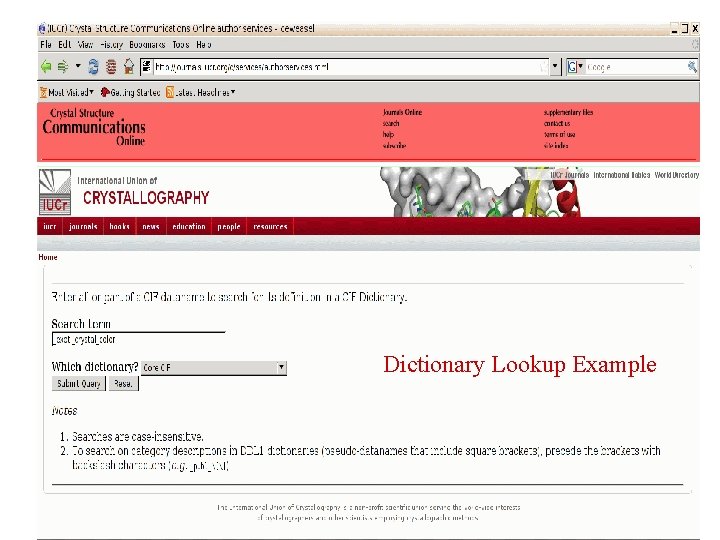Screen dimensions: 720x540
Task: Open the back/forward history dropdown arrow
Action: (78, 67)
